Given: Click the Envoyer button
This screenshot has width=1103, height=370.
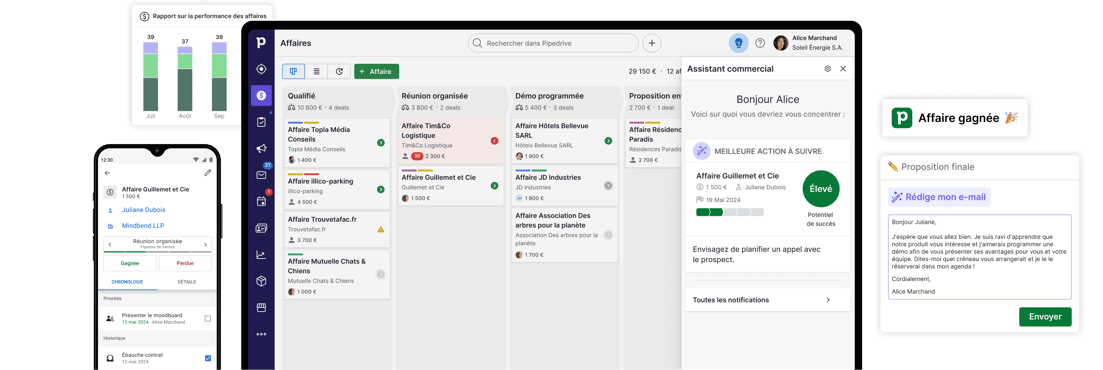Looking at the screenshot, I should (1045, 317).
